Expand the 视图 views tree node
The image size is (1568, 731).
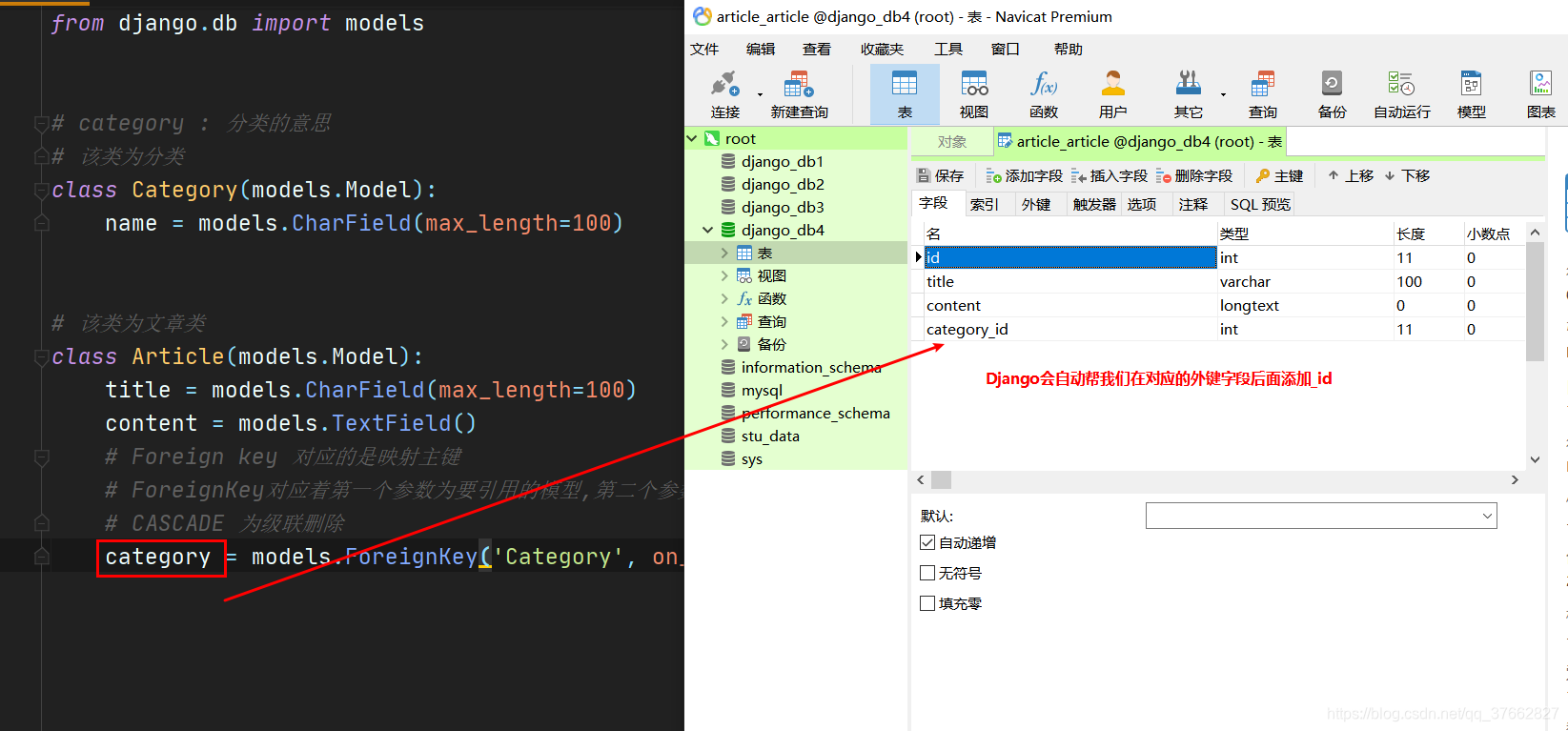724,276
